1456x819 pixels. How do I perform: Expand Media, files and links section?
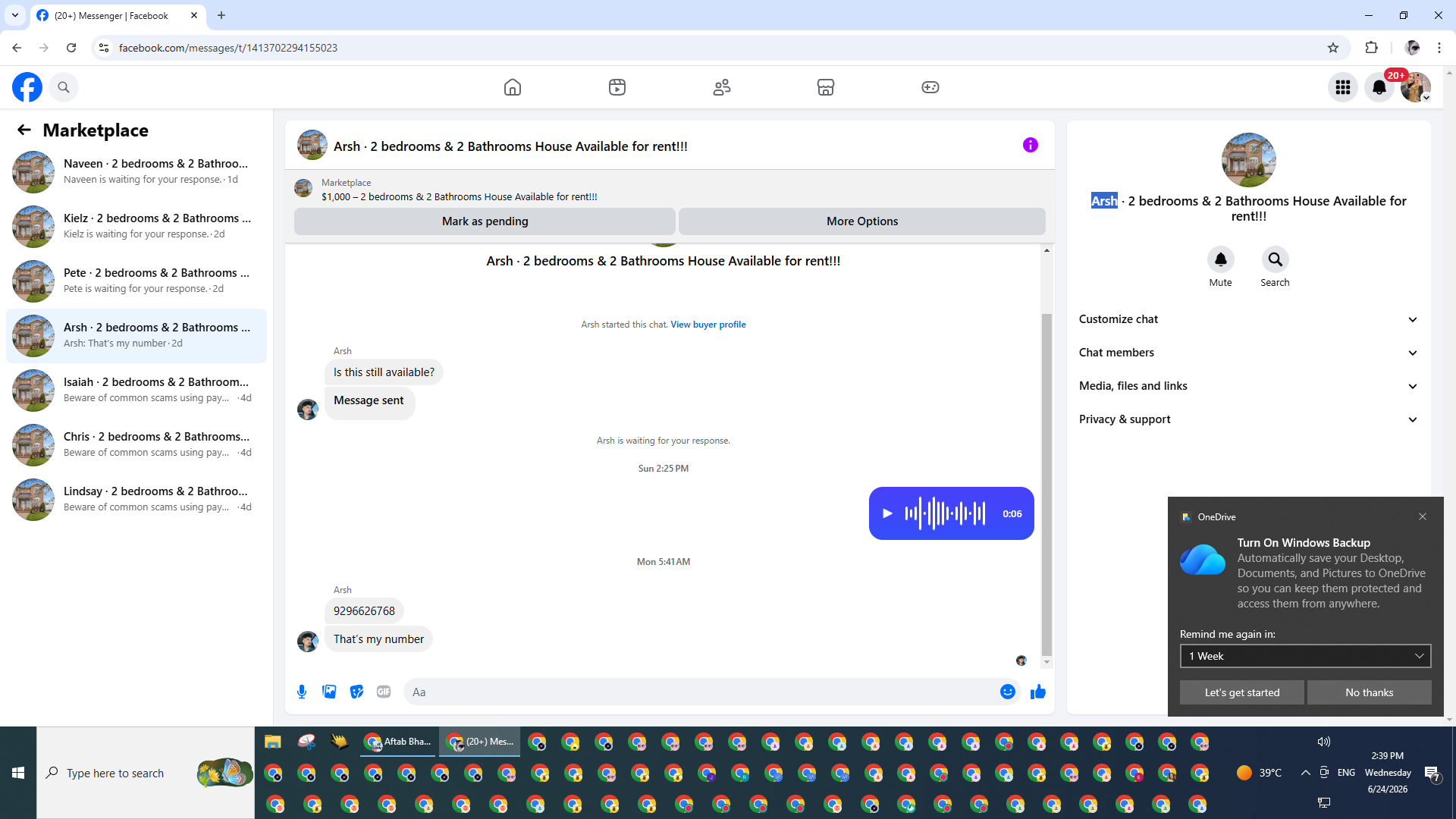click(x=1249, y=386)
